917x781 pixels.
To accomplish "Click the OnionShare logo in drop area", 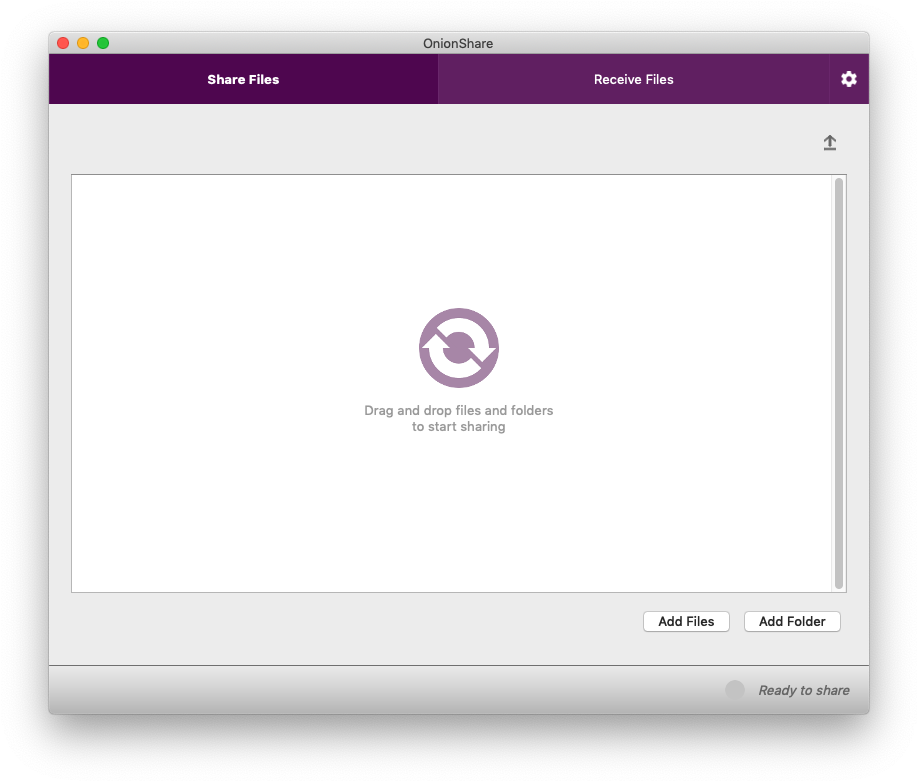I will 458,348.
